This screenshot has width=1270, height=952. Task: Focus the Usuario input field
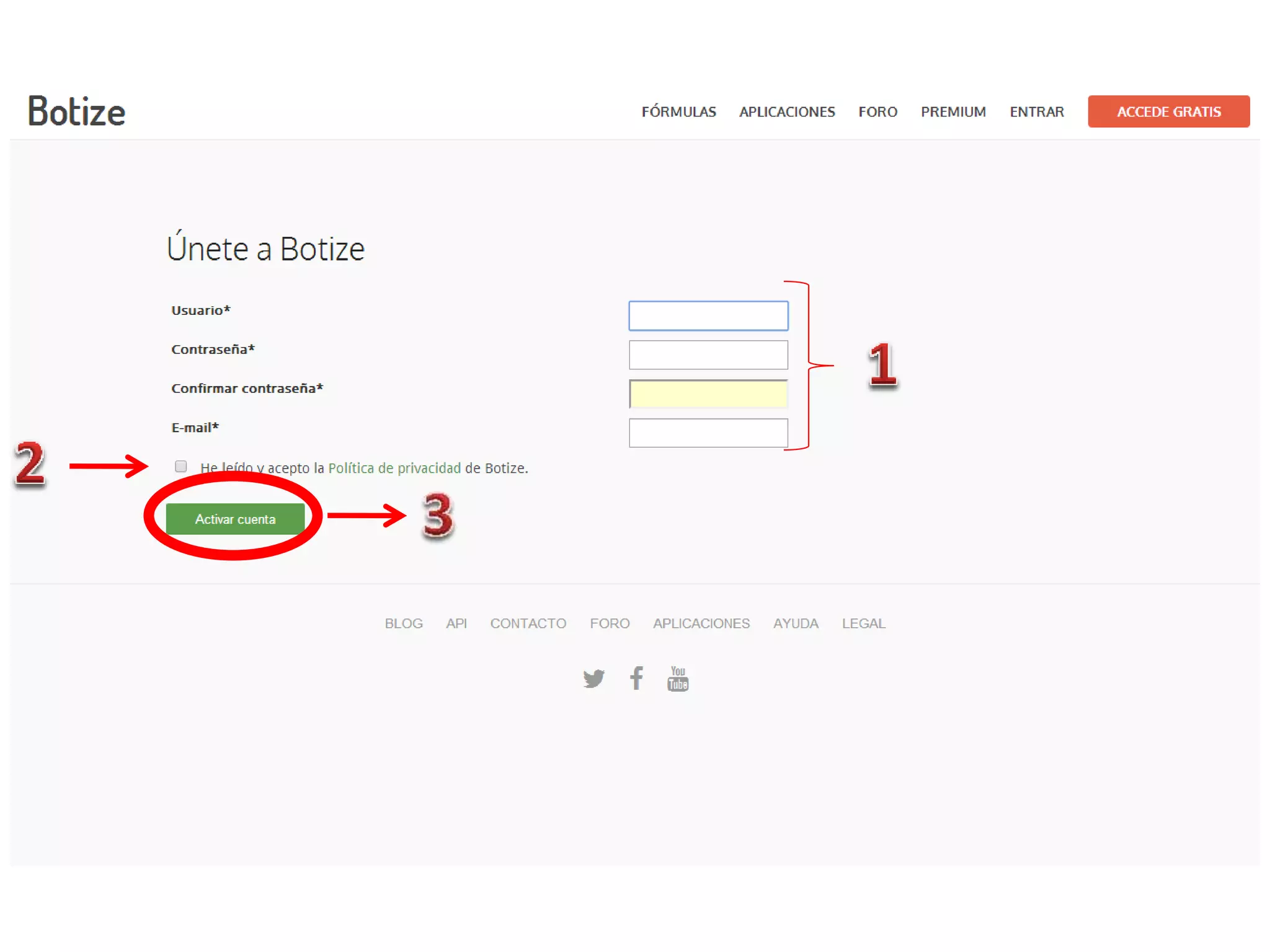[x=708, y=315]
